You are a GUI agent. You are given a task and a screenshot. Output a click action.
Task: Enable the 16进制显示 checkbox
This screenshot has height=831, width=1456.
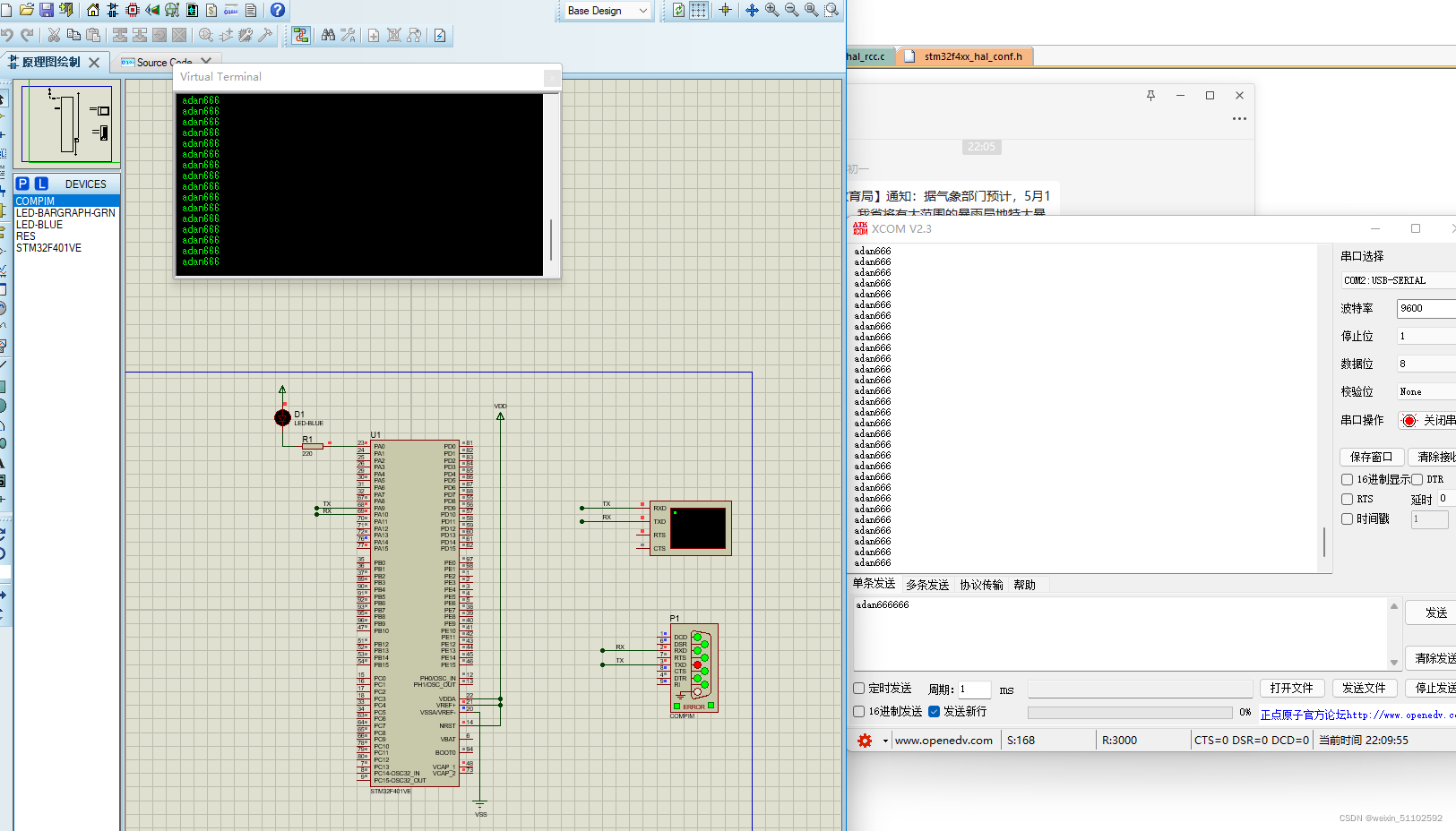click(1347, 479)
